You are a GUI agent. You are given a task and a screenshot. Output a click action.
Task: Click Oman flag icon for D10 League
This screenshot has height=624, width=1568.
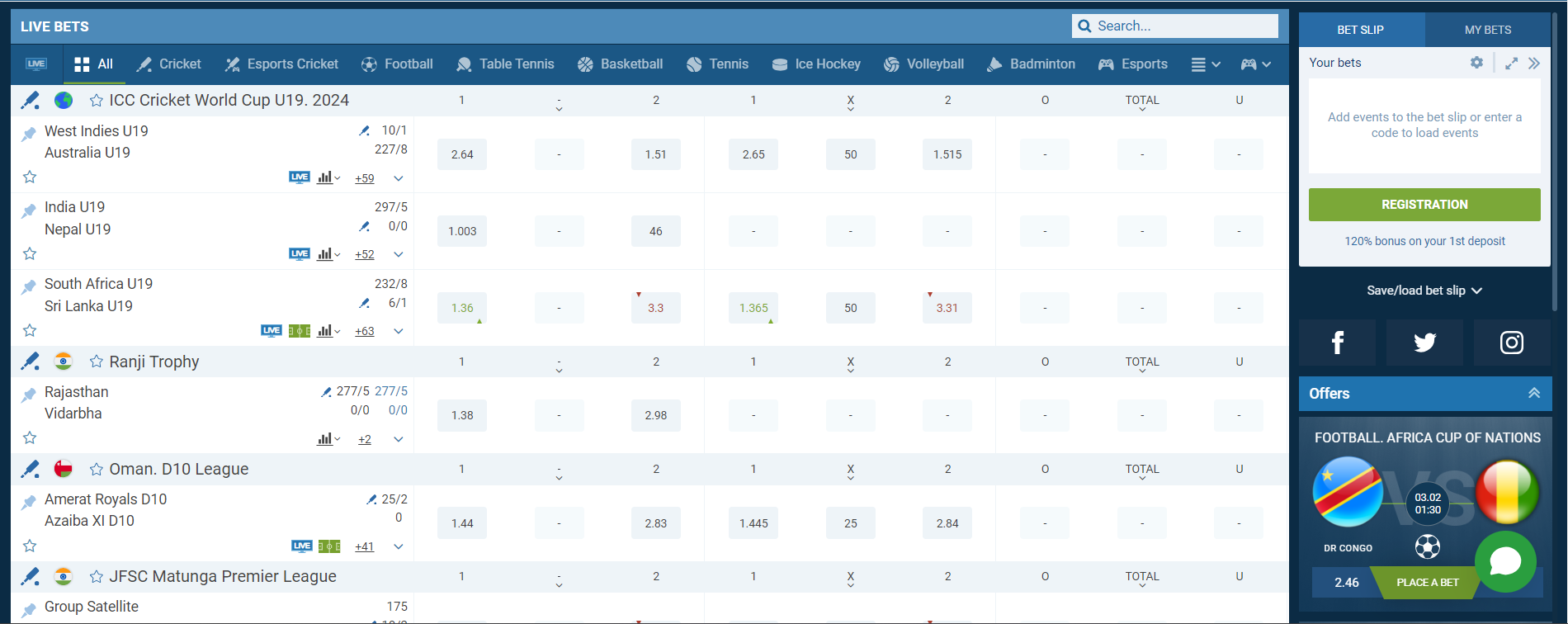click(x=64, y=469)
